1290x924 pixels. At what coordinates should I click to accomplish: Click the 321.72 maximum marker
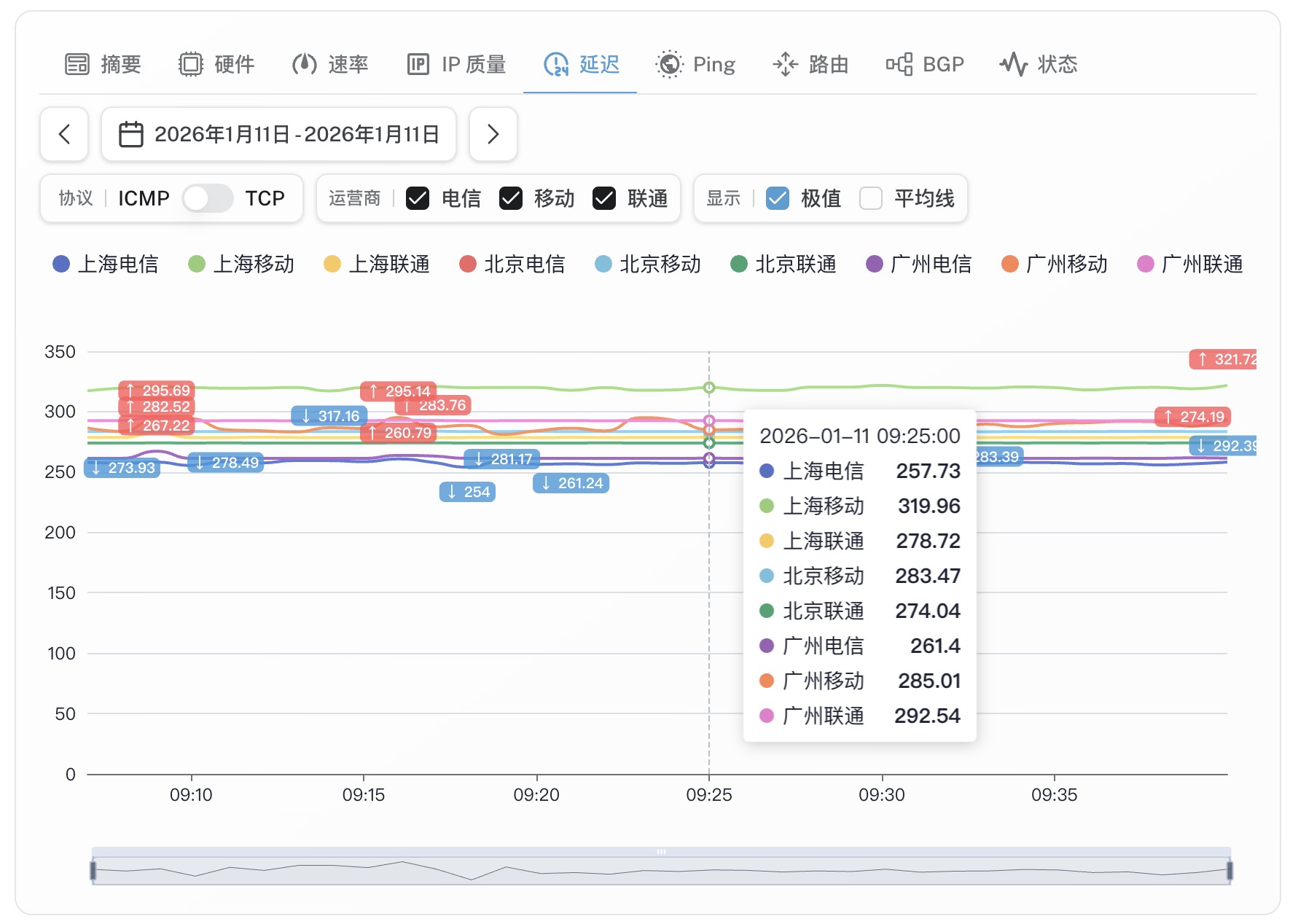click(x=1223, y=359)
